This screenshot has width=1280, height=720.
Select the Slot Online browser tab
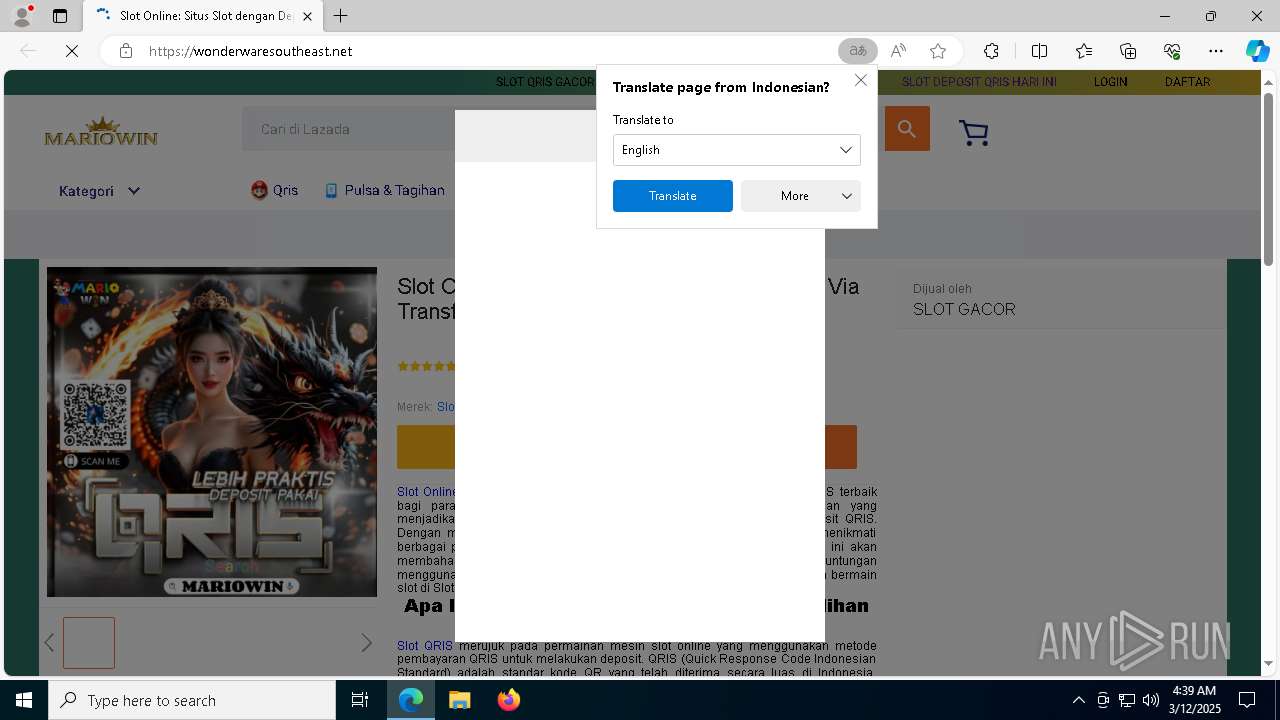(203, 16)
